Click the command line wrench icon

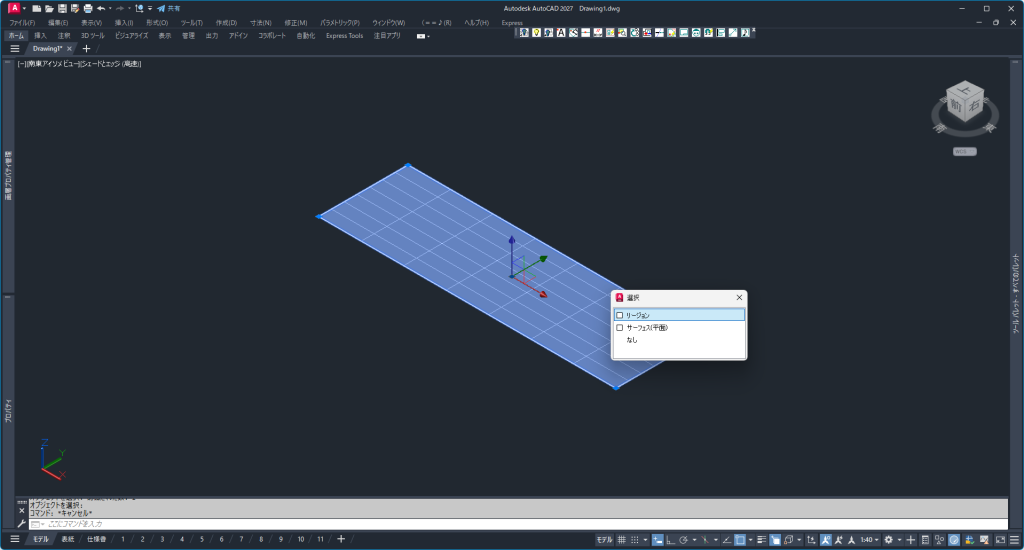pyautogui.click(x=22, y=524)
